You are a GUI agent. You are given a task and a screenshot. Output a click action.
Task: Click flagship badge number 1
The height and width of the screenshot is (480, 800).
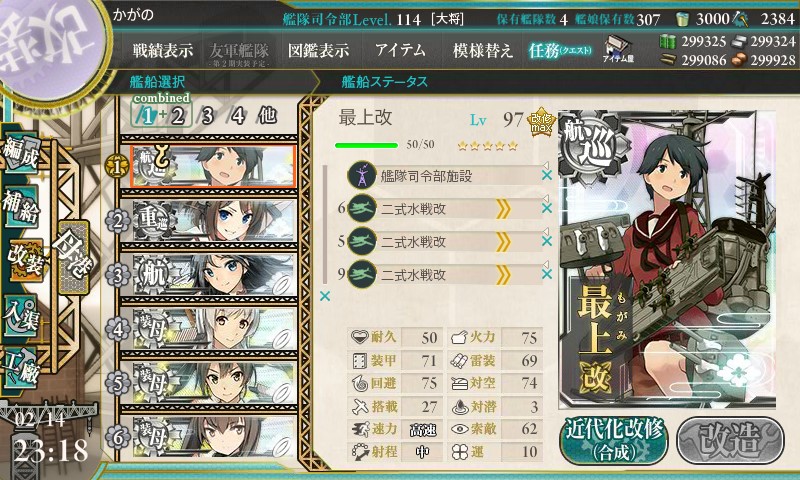(116, 167)
